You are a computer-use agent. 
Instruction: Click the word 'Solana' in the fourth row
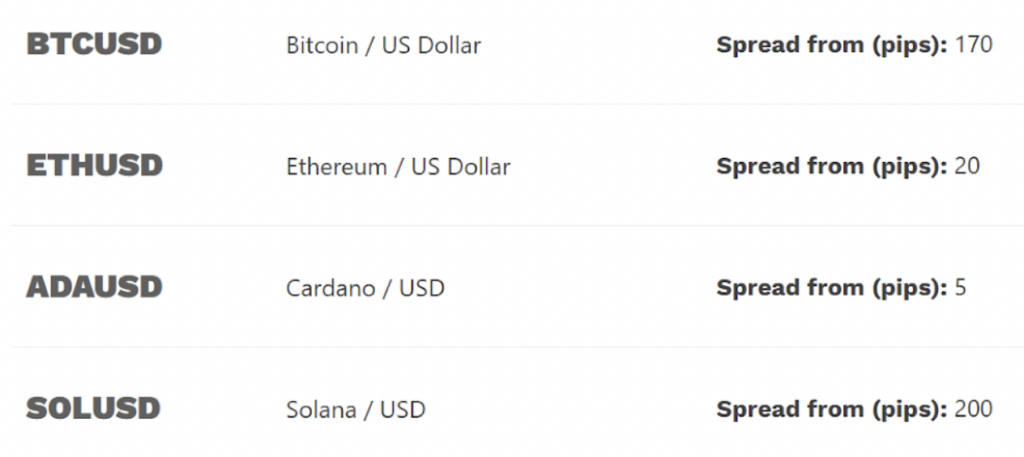click(x=316, y=410)
